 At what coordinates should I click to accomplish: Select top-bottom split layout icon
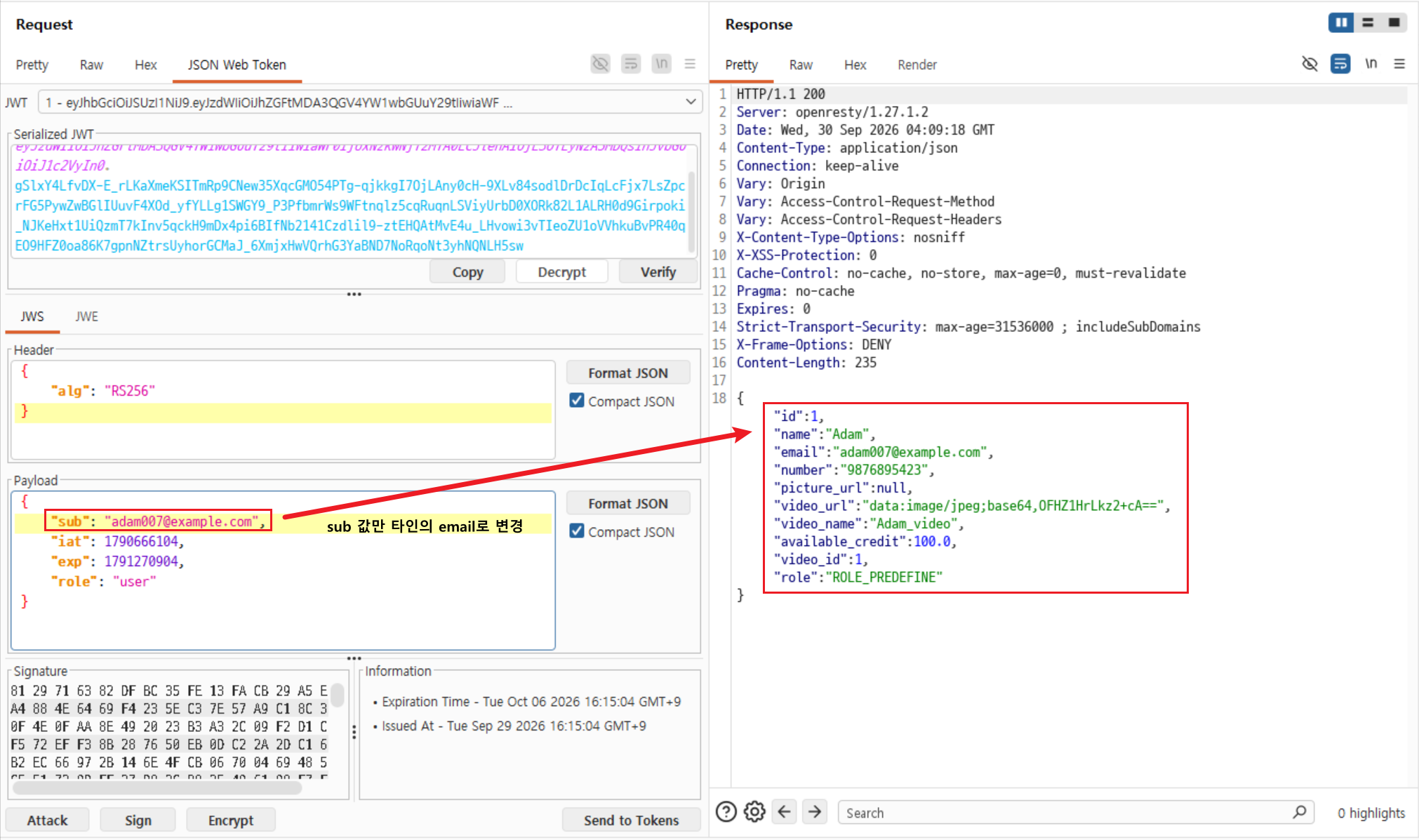pyautogui.click(x=1368, y=22)
